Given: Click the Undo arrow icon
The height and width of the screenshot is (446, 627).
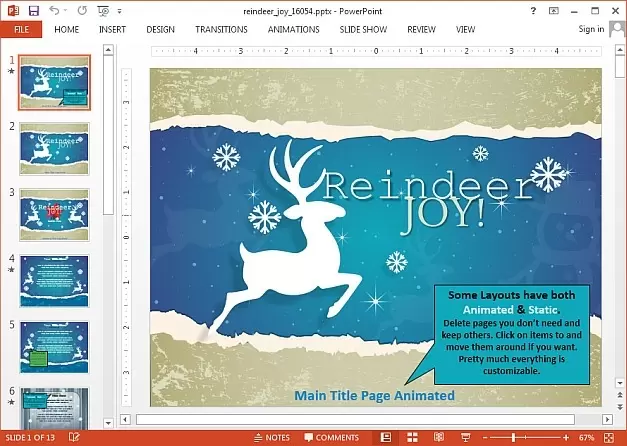Looking at the screenshot, I should tap(54, 10).
